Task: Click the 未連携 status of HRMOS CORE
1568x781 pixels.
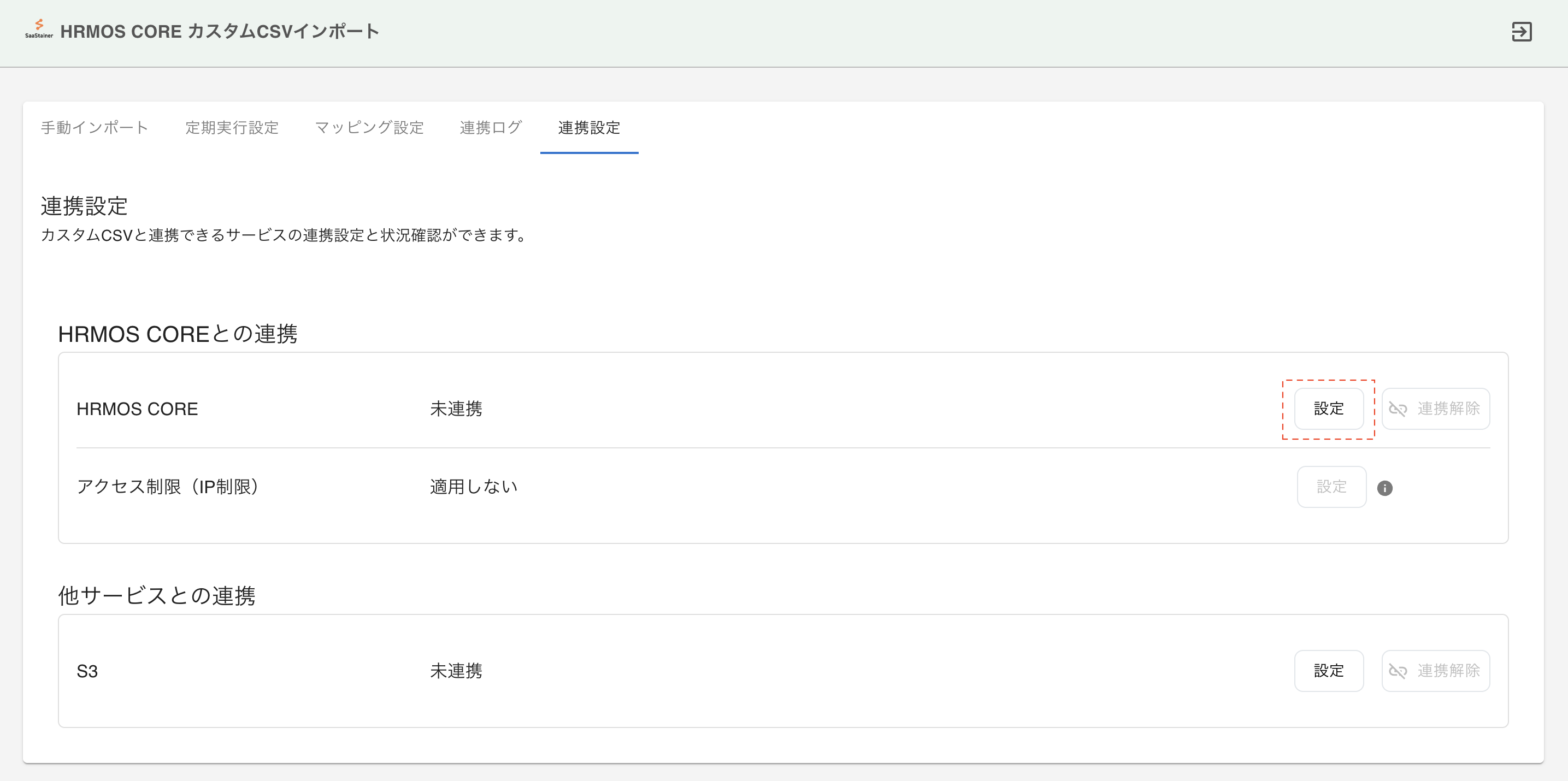Action: (x=456, y=408)
